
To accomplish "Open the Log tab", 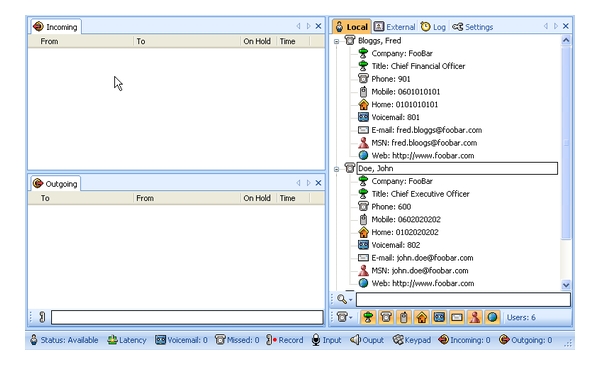I will 433,27.
